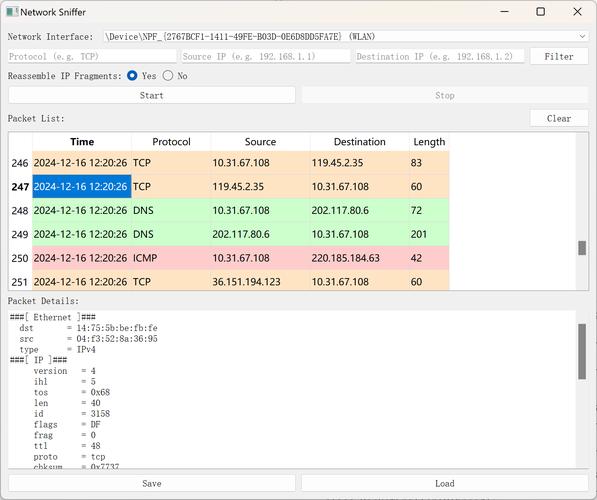This screenshot has height=500, width=597.
Task: Click the Destination IP filter field
Action: (440, 57)
